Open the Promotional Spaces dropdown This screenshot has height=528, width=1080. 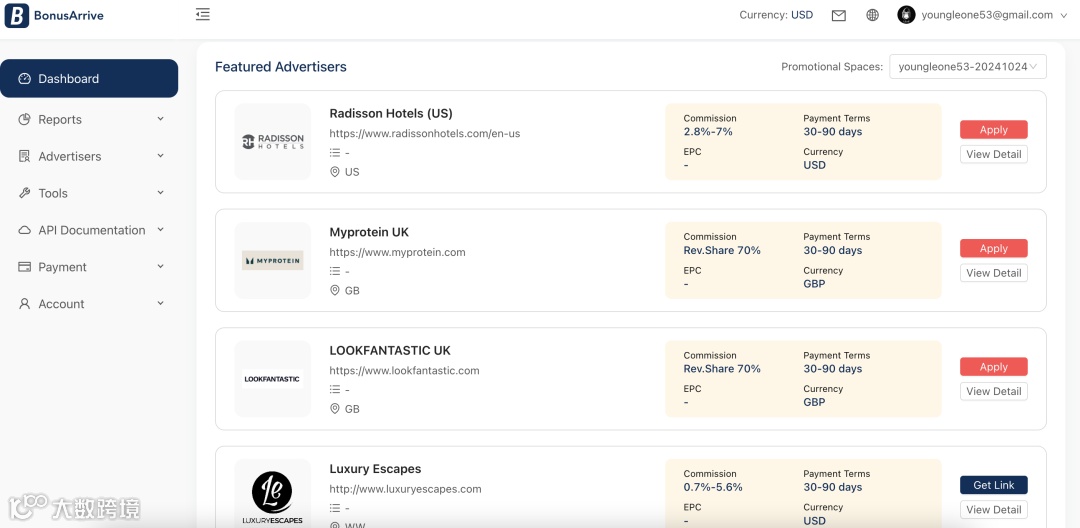[x=967, y=67]
